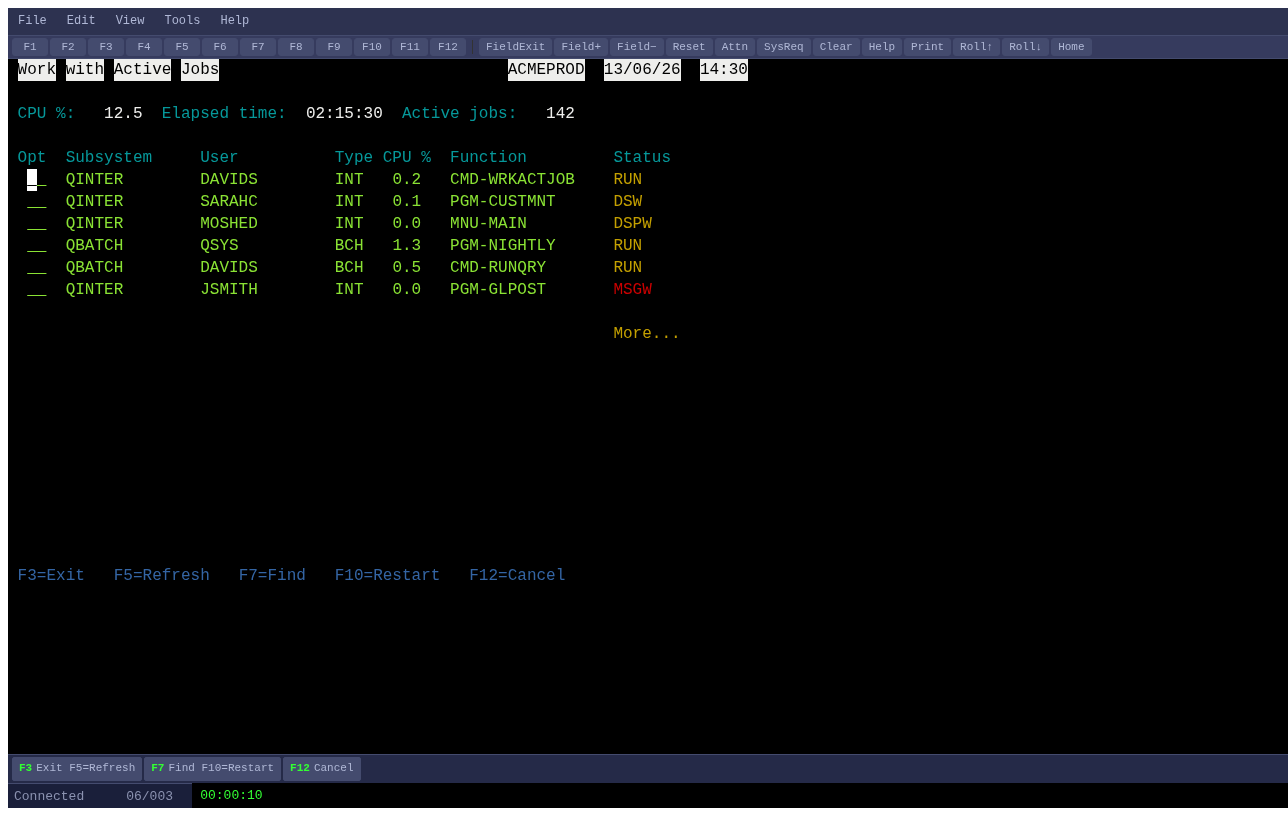Open the Tools menu
This screenshot has height=816, width=1288.
point(182,21)
